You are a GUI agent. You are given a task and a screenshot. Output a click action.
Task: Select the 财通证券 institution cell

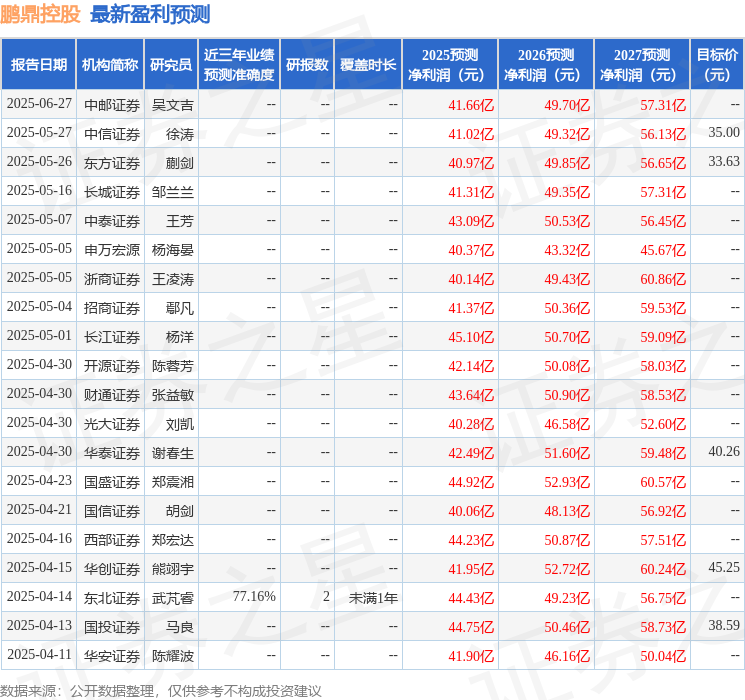112,395
